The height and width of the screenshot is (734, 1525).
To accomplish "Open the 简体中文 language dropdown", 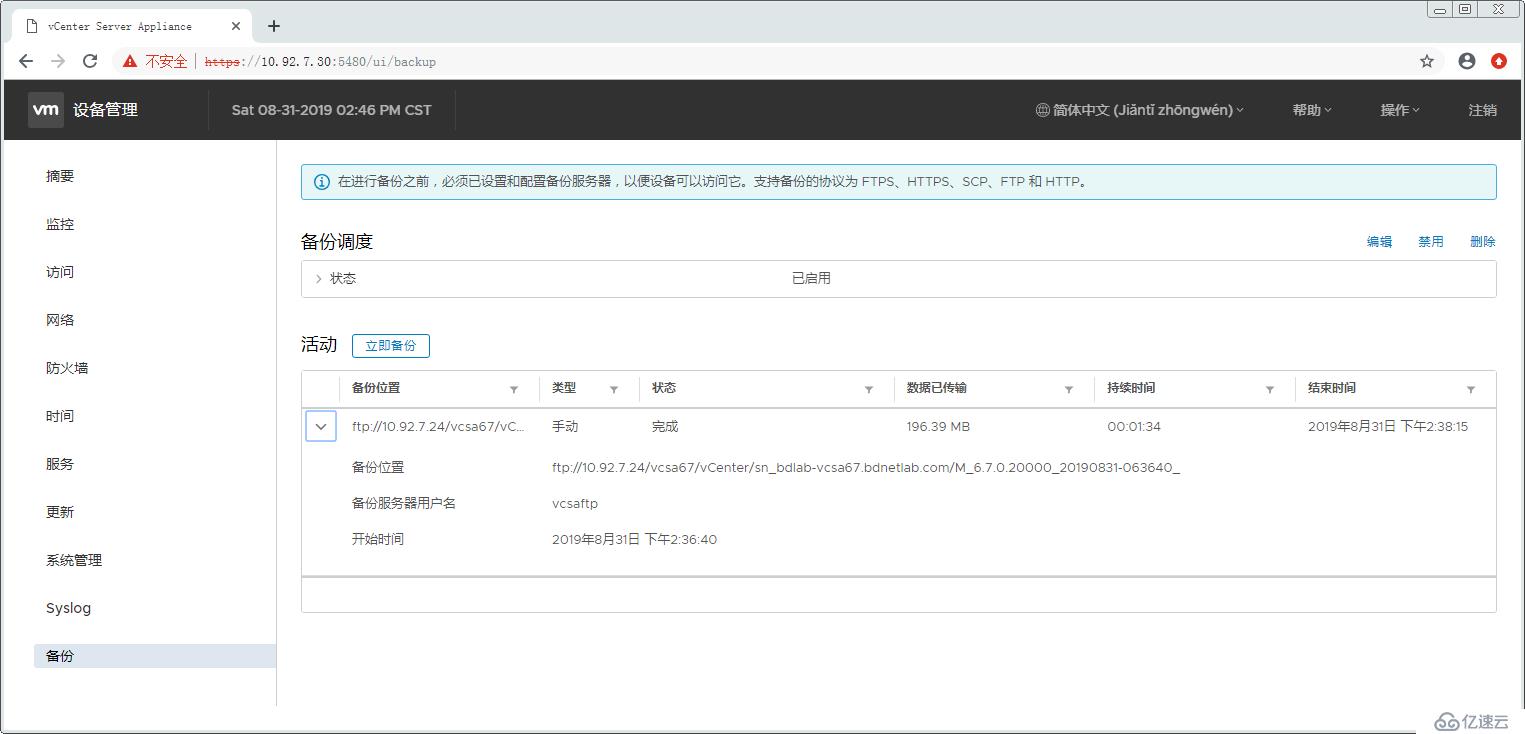I will coord(1140,110).
